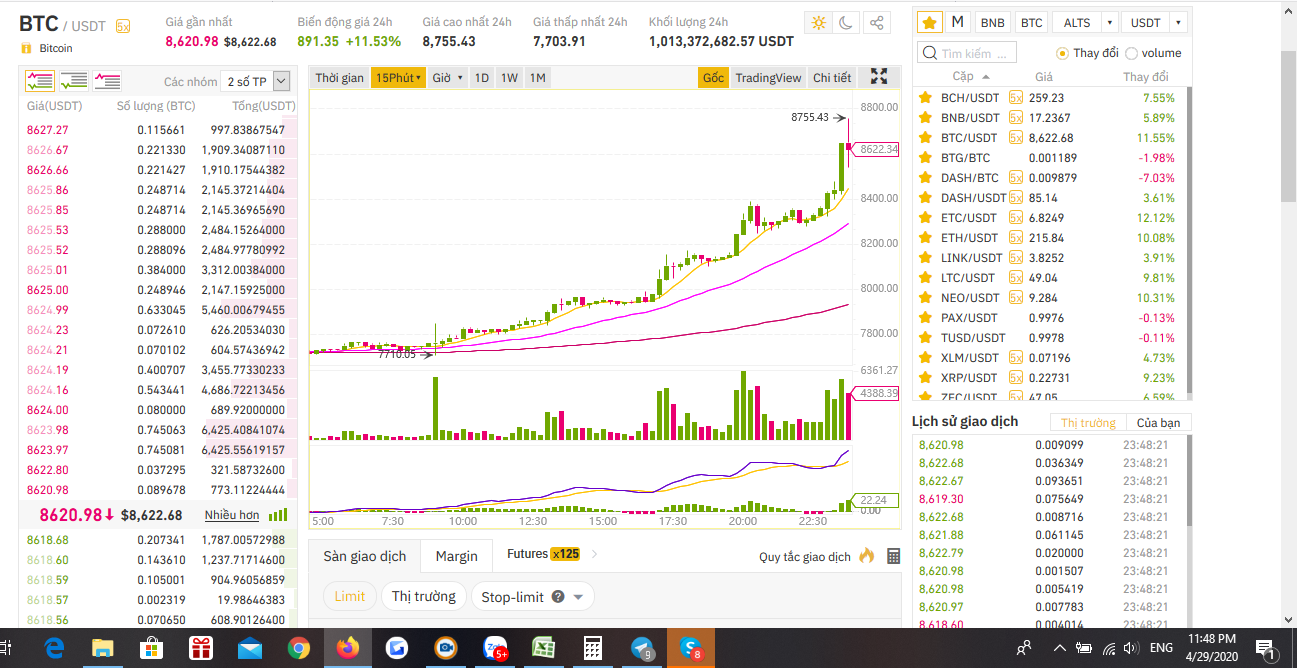This screenshot has height=668, width=1297.
Task: Click the share icon button
Action: coord(875,23)
